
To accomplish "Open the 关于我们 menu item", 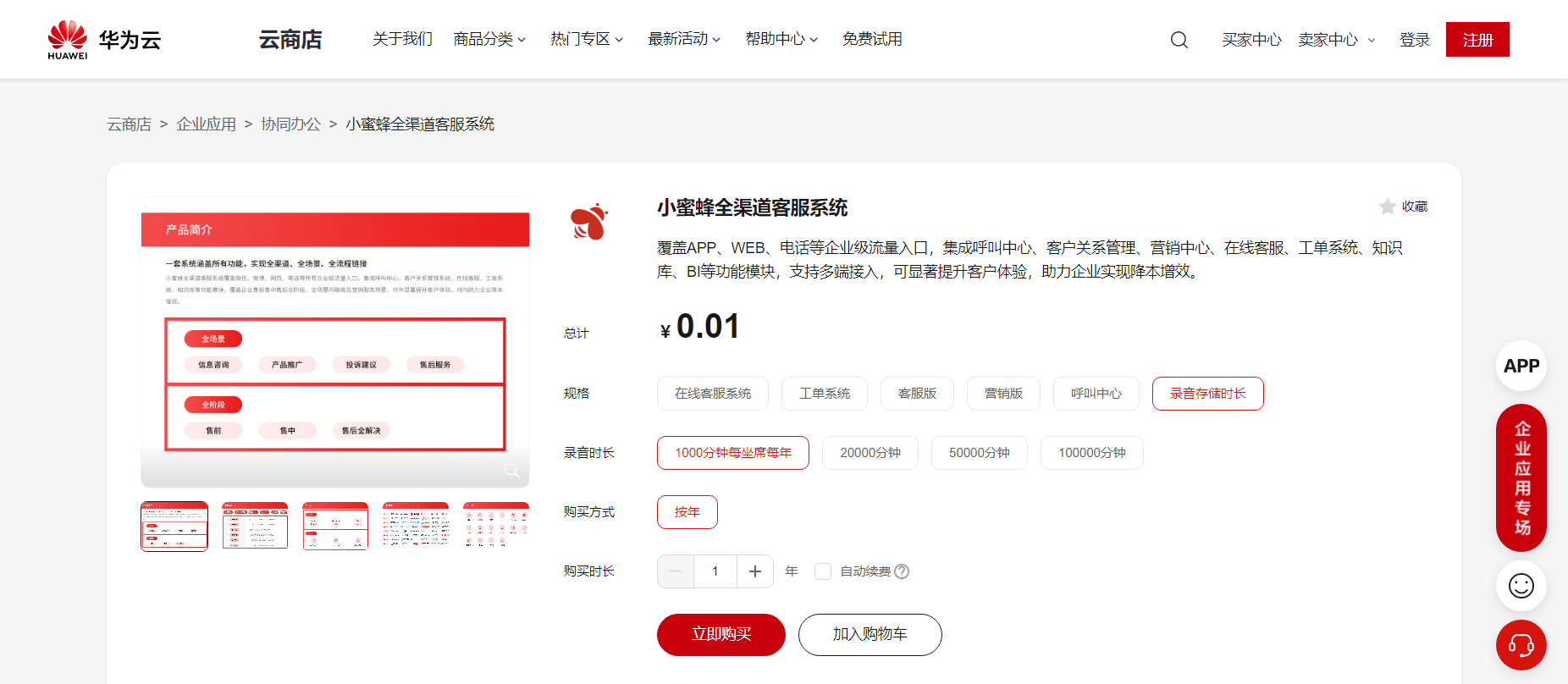I will 402,40.
